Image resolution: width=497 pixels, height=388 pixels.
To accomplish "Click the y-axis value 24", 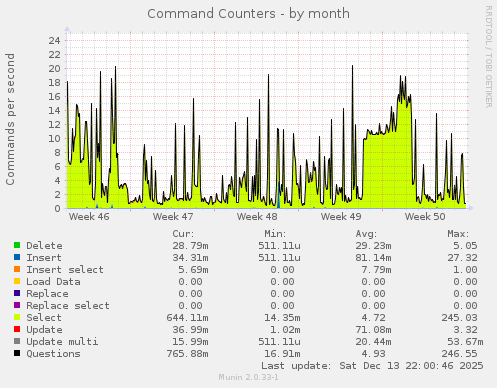I will click(x=55, y=41).
